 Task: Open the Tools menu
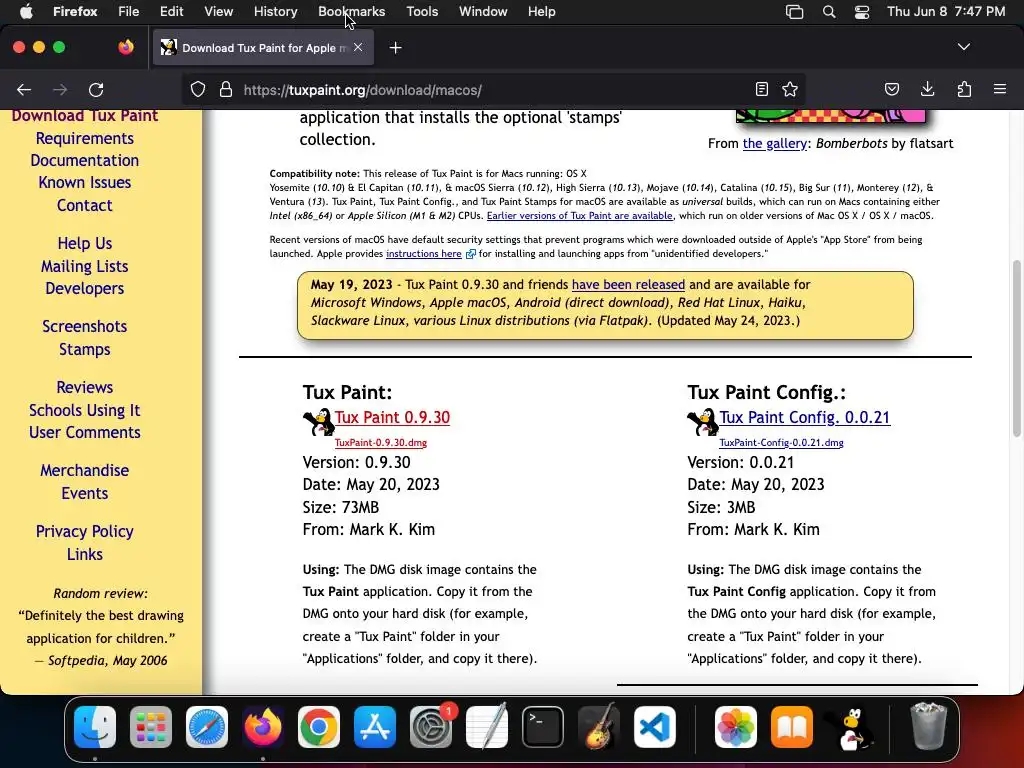click(x=422, y=11)
